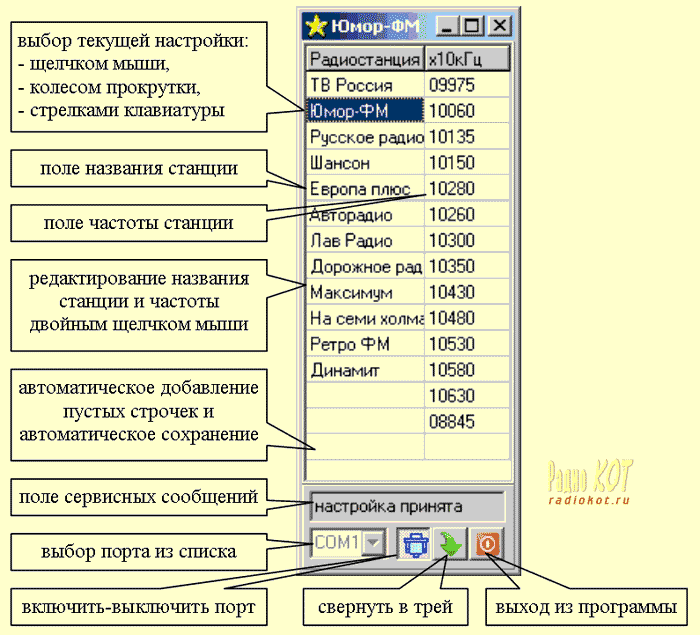
Task: Click frequency cell 10480
Action: tap(467, 318)
